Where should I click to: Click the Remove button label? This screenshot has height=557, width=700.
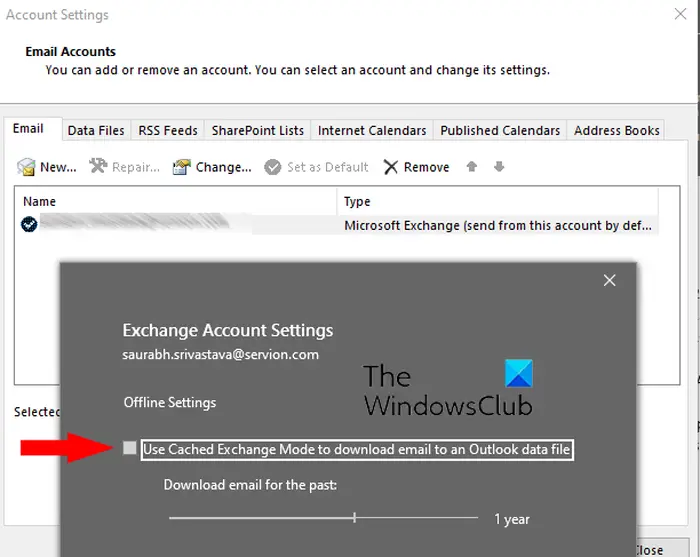point(426,167)
